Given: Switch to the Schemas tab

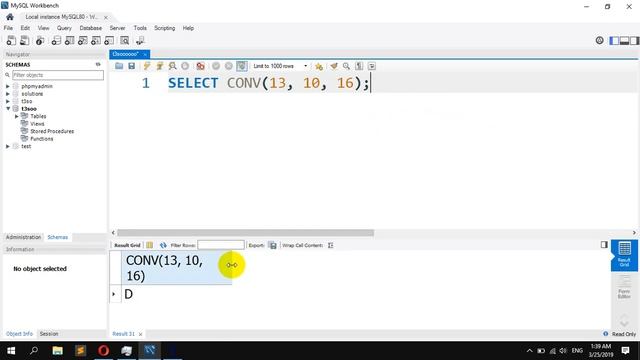Looking at the screenshot, I should pyautogui.click(x=58, y=237).
